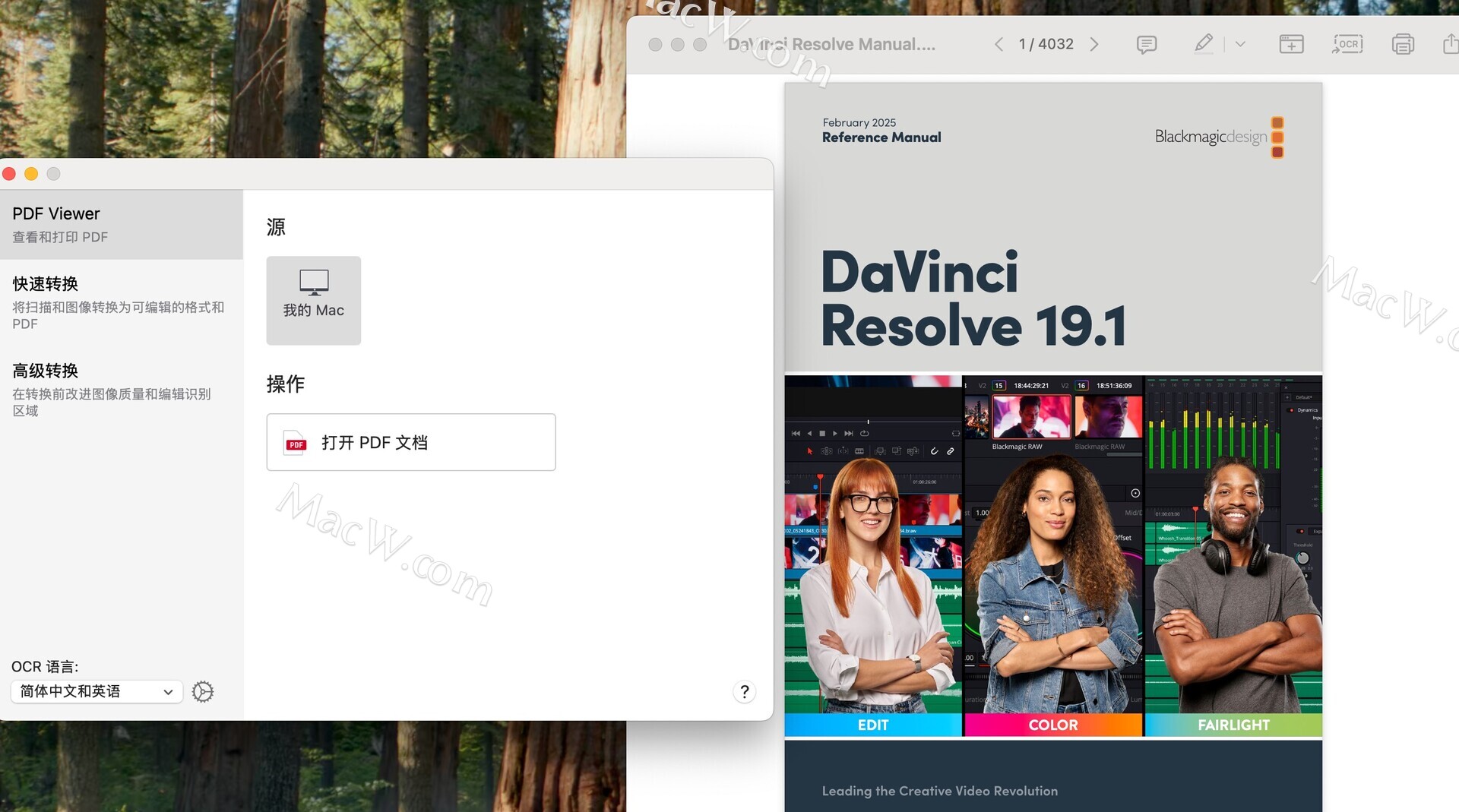The width and height of the screenshot is (1459, 812).
Task: Run OCR recognition from PDF toolbar
Action: tap(1347, 44)
